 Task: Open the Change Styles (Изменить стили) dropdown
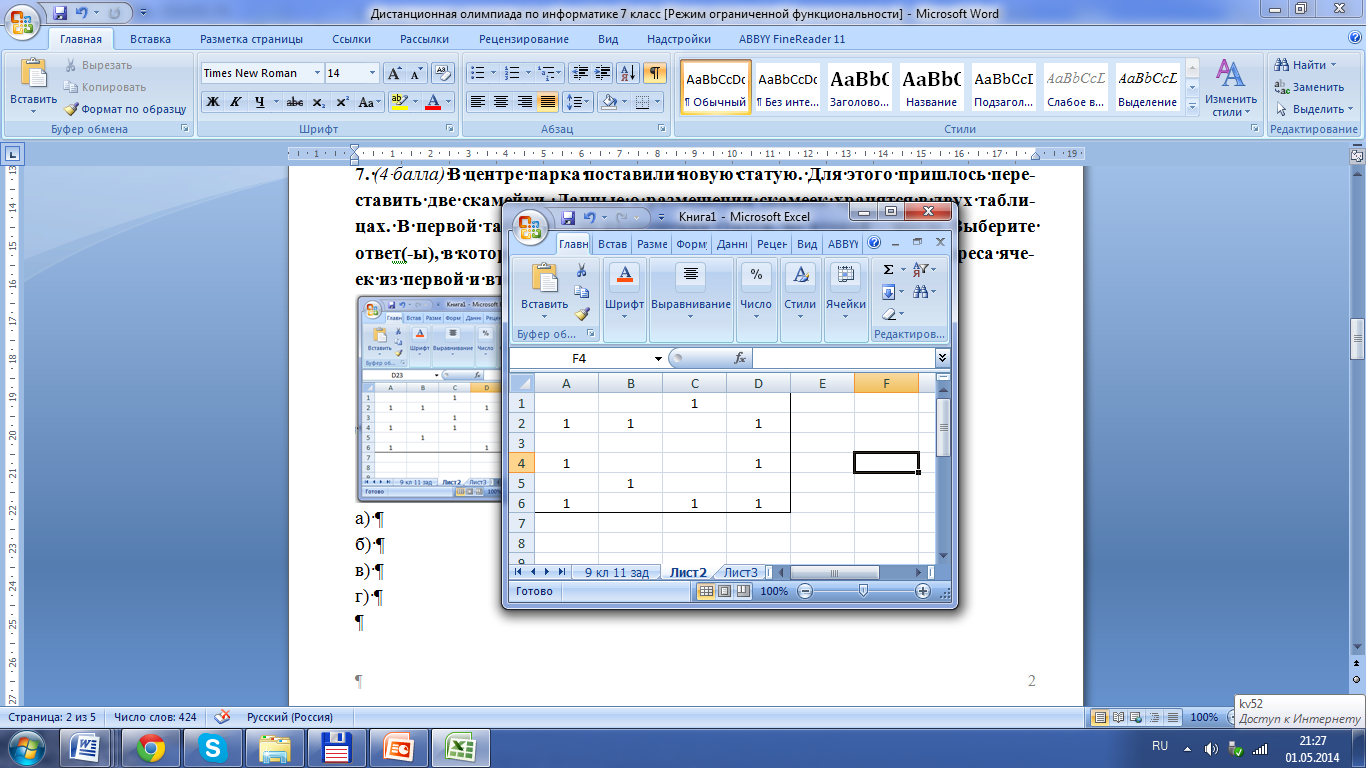click(1231, 88)
